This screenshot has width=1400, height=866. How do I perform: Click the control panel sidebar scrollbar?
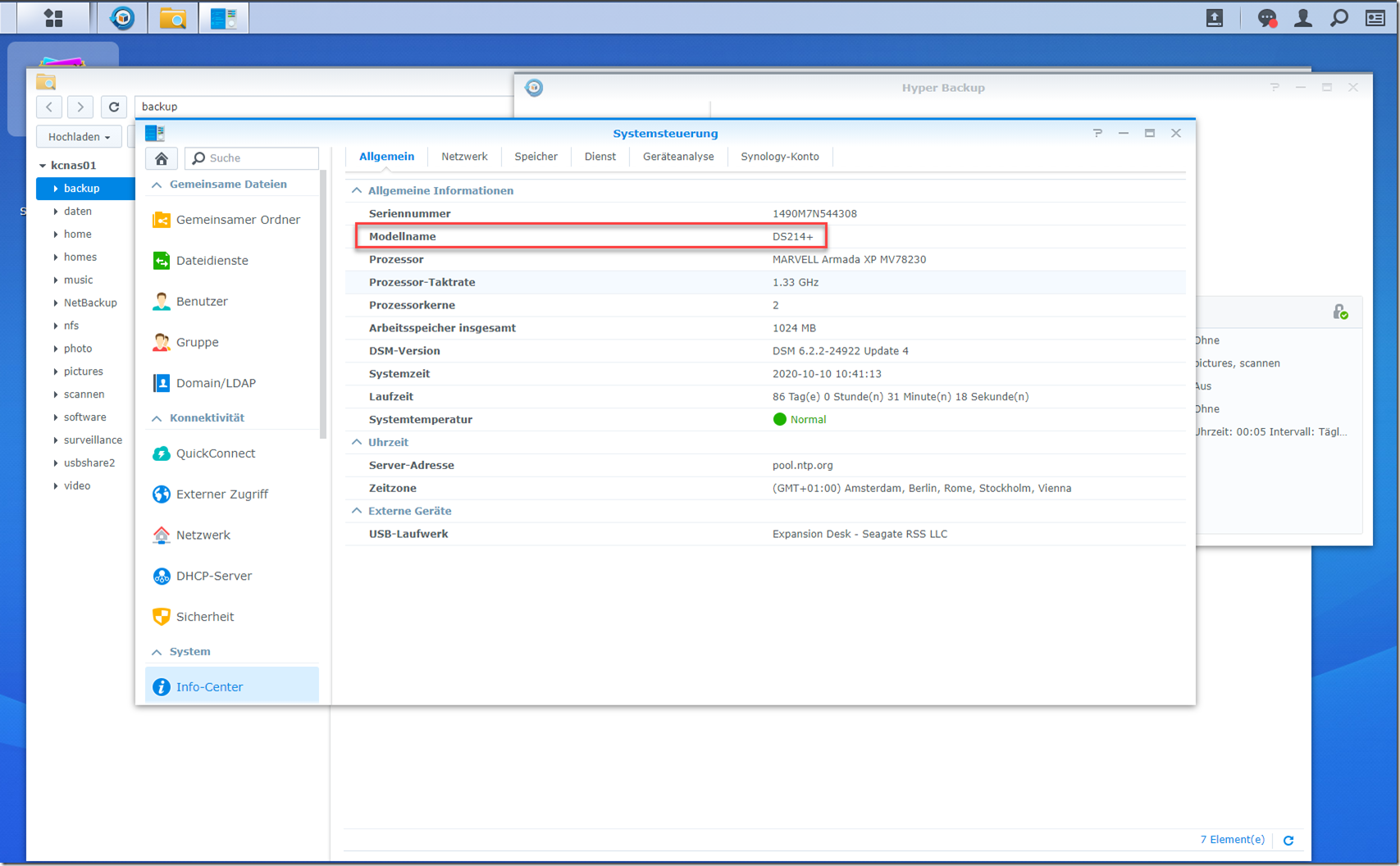click(323, 303)
